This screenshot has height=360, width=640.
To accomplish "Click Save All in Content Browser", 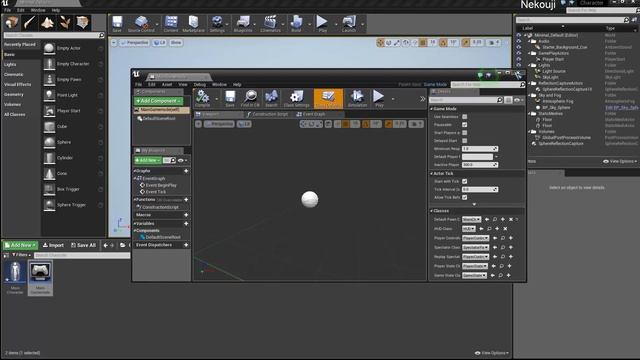I will [x=84, y=245].
